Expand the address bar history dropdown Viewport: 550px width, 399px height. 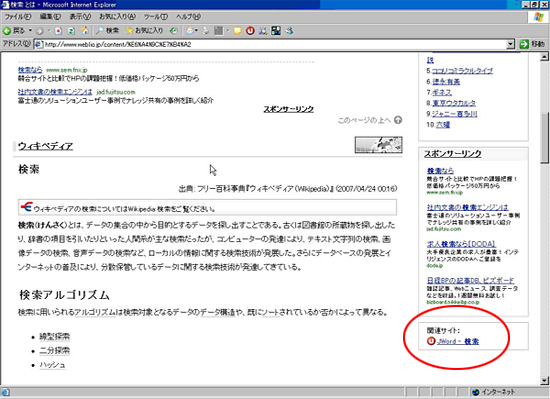[511, 44]
